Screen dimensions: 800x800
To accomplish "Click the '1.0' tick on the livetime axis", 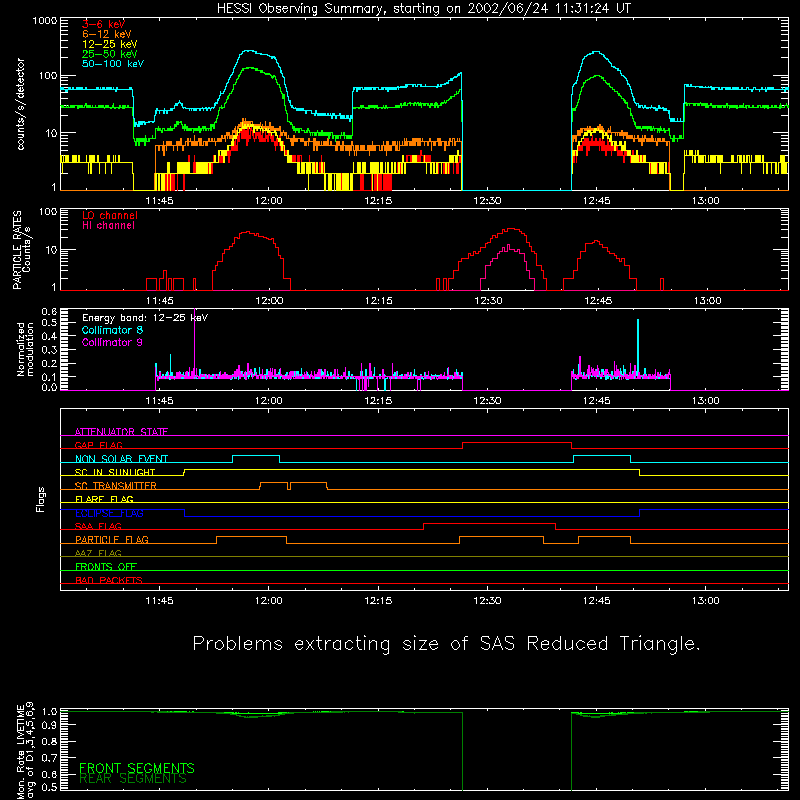I will [x=49, y=712].
